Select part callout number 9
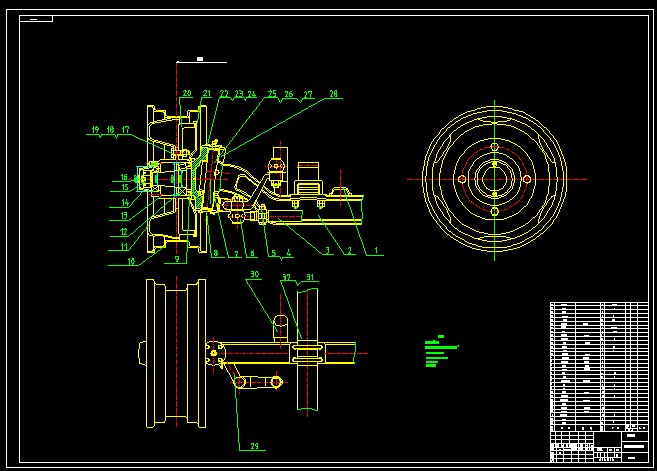 pyautogui.click(x=177, y=258)
